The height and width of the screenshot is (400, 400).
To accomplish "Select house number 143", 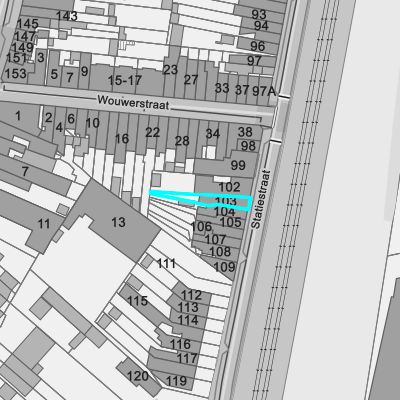I will click(67, 16).
